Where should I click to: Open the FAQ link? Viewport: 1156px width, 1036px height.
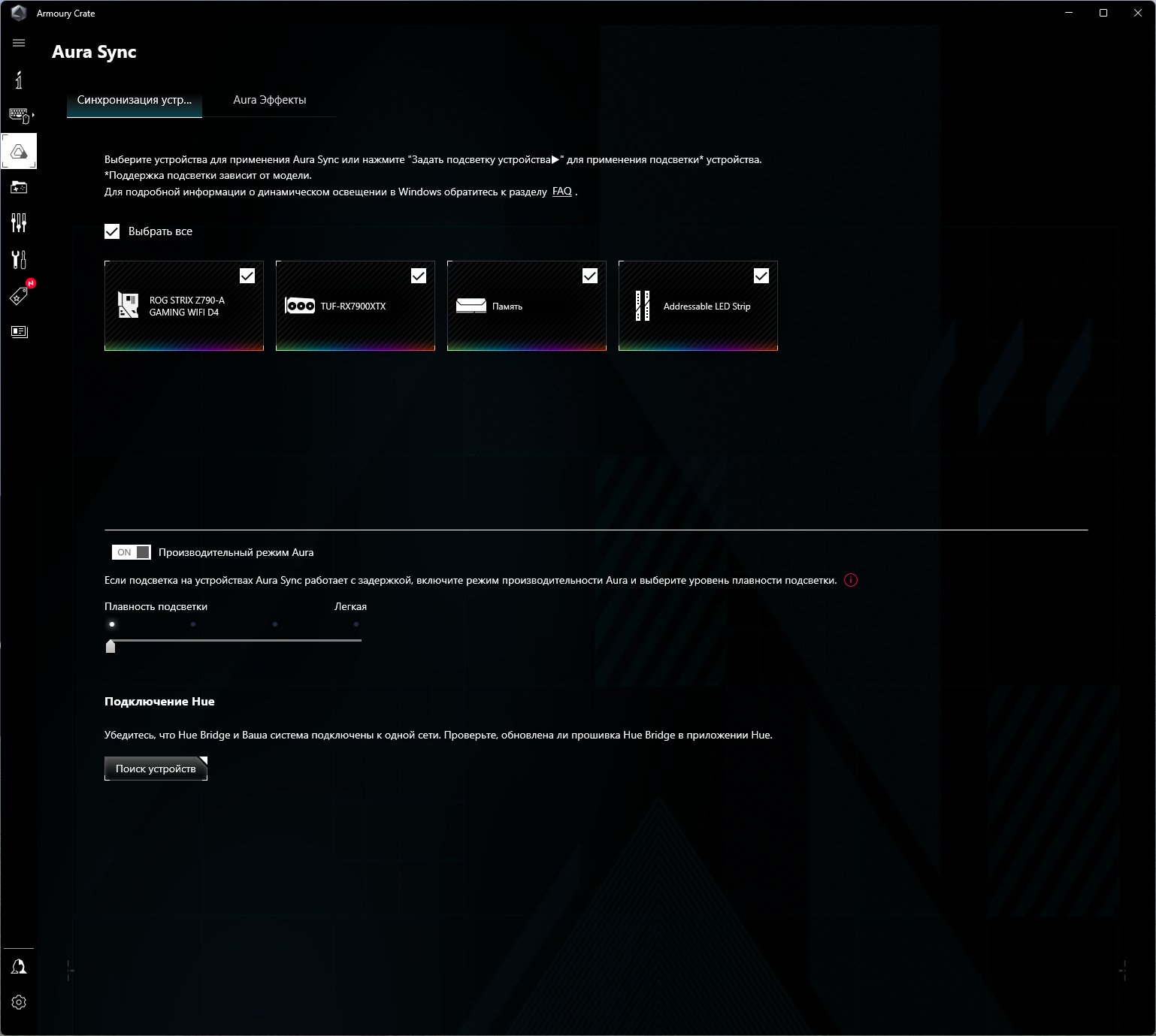(x=562, y=192)
